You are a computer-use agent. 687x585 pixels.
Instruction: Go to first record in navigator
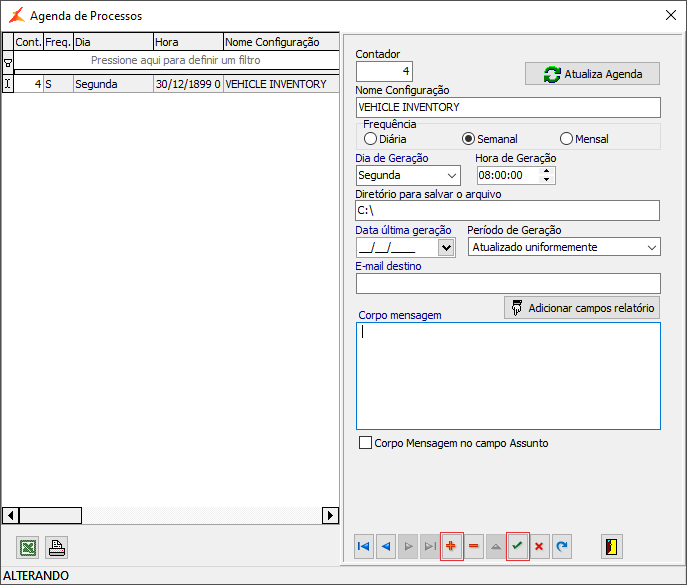(364, 546)
